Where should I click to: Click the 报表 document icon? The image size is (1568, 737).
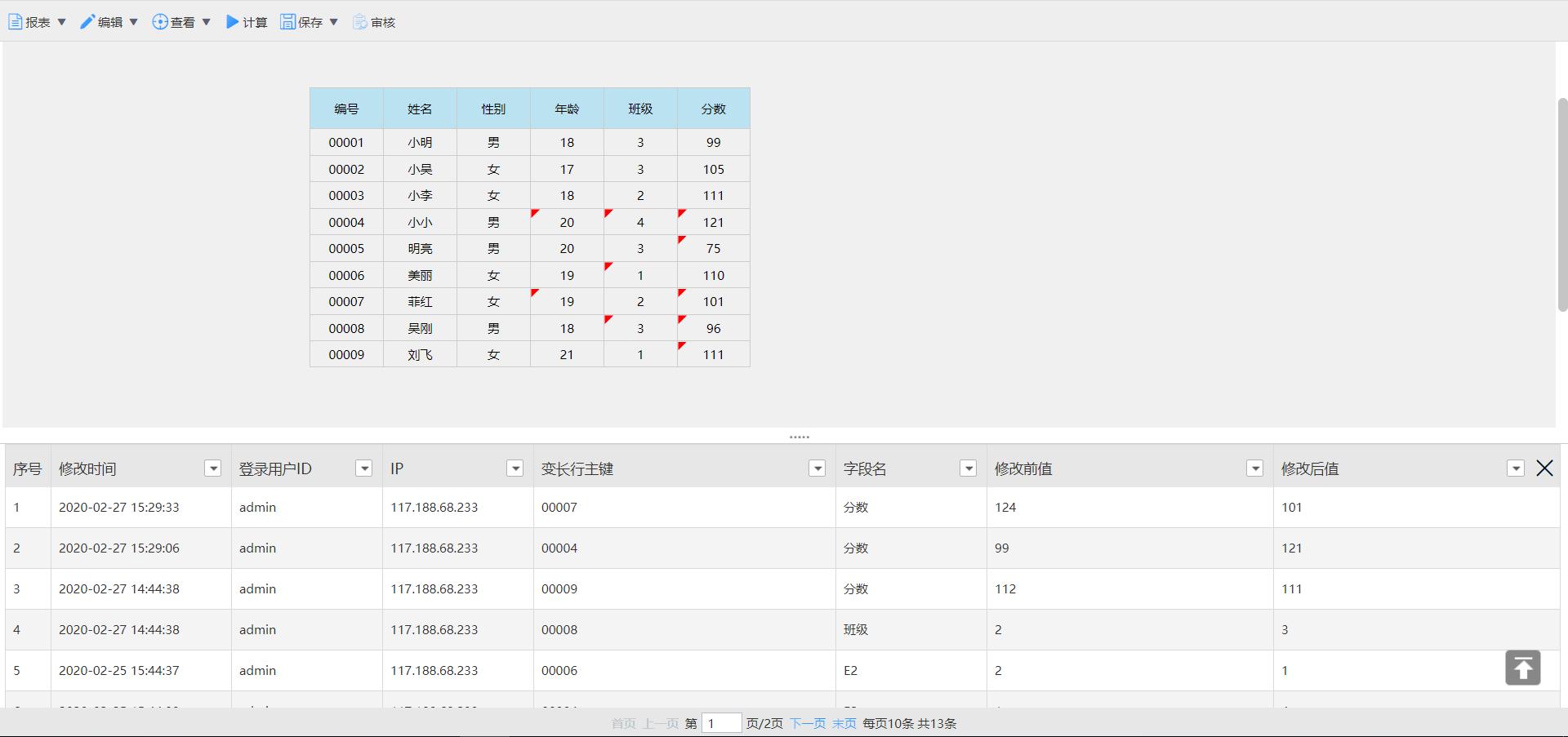[x=16, y=22]
